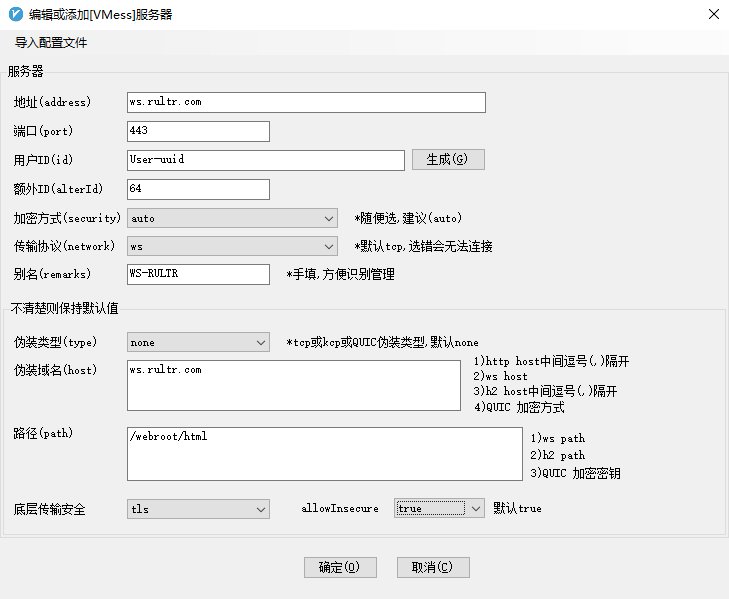
Task: Click the 用户ID(id) text field
Action: [265, 160]
